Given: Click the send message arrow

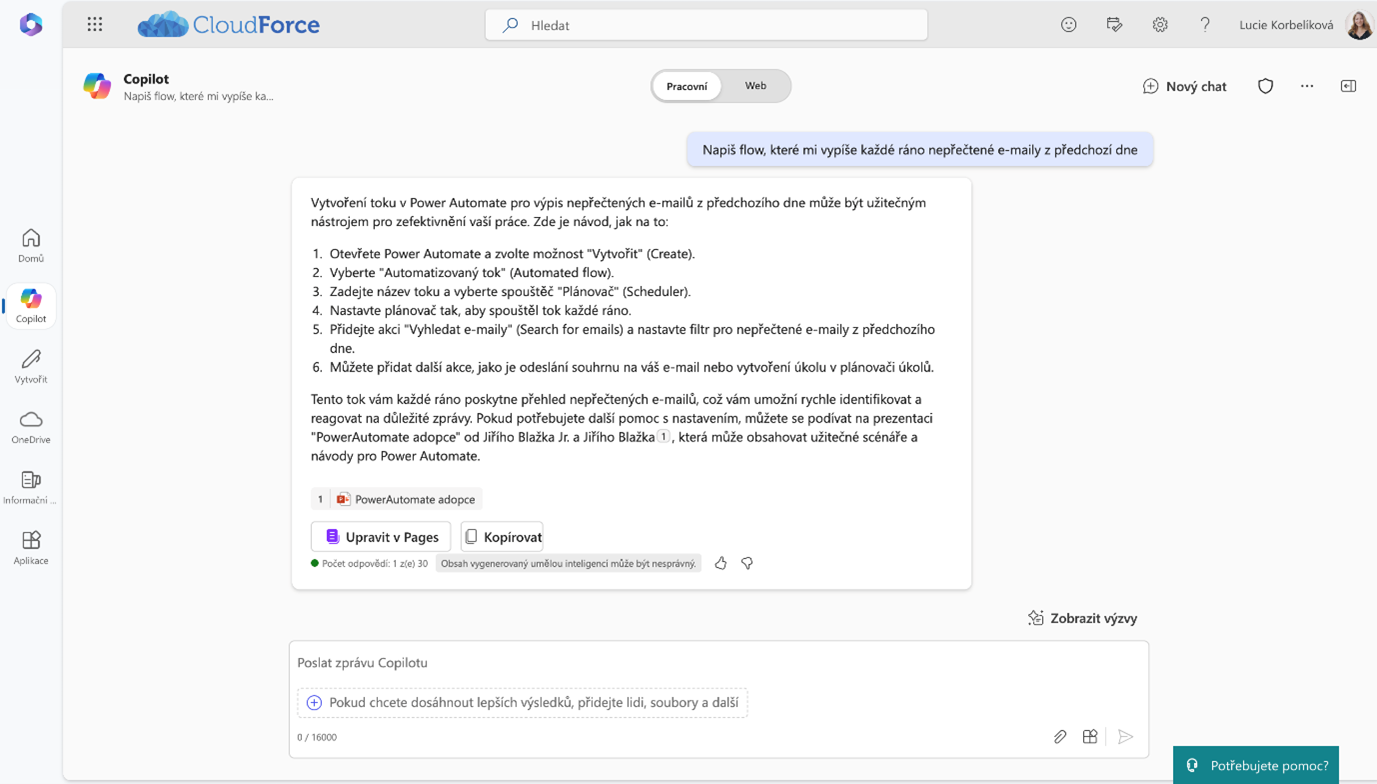Looking at the screenshot, I should click(x=1126, y=737).
